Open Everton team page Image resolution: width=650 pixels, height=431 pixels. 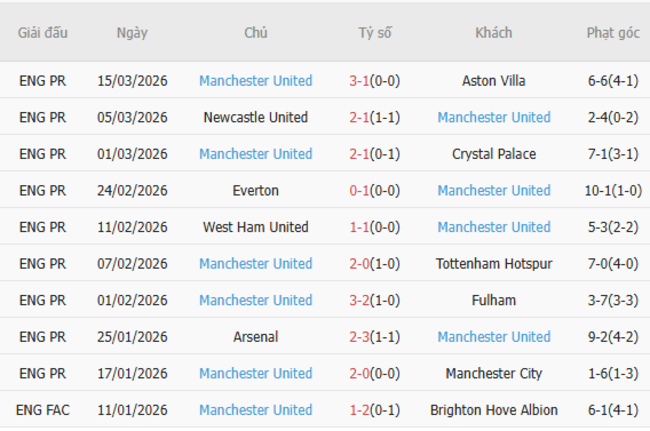[255, 191]
